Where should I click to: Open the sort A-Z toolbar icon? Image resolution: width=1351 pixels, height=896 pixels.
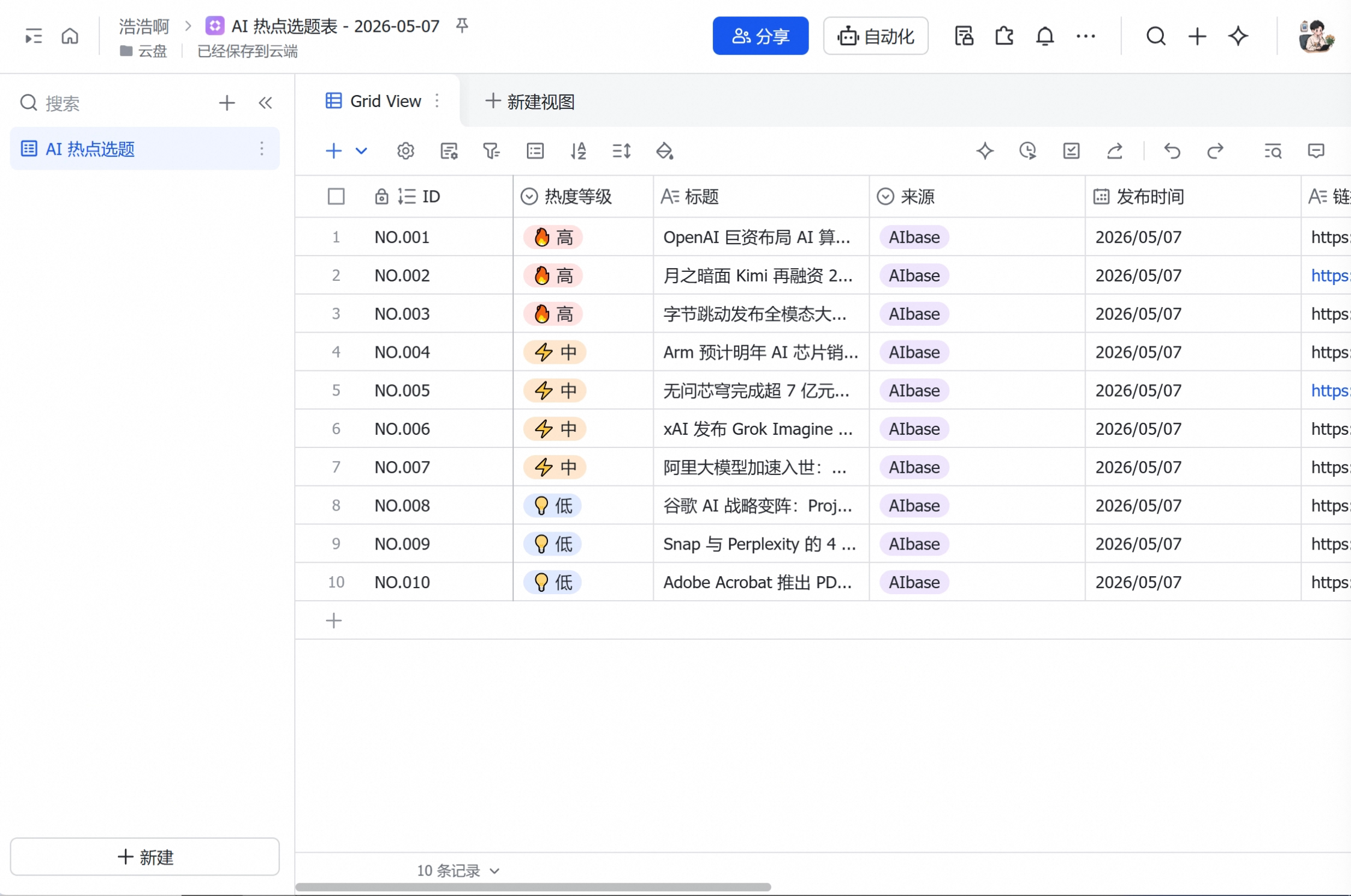click(578, 151)
